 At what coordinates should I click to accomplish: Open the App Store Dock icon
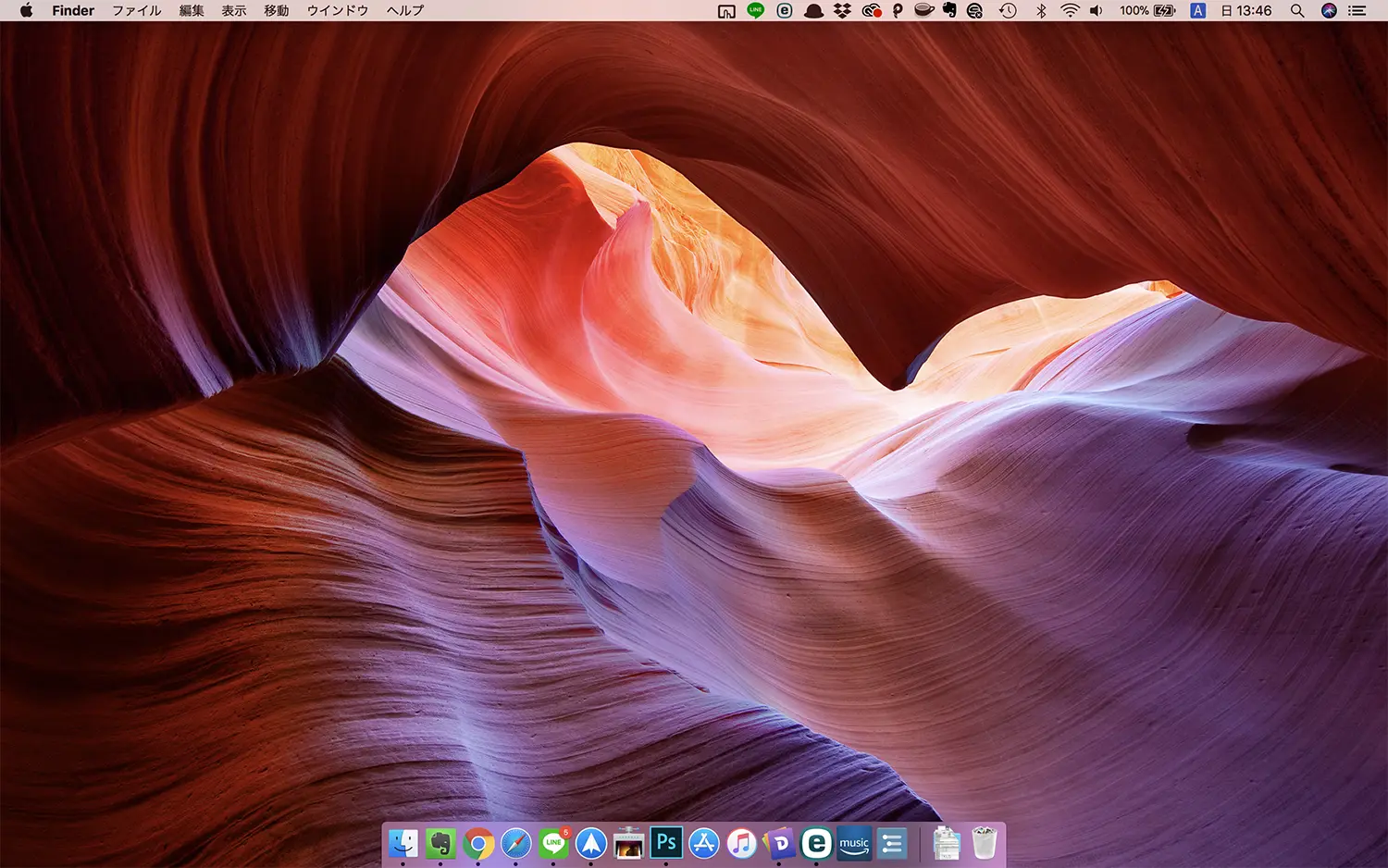coord(704,843)
